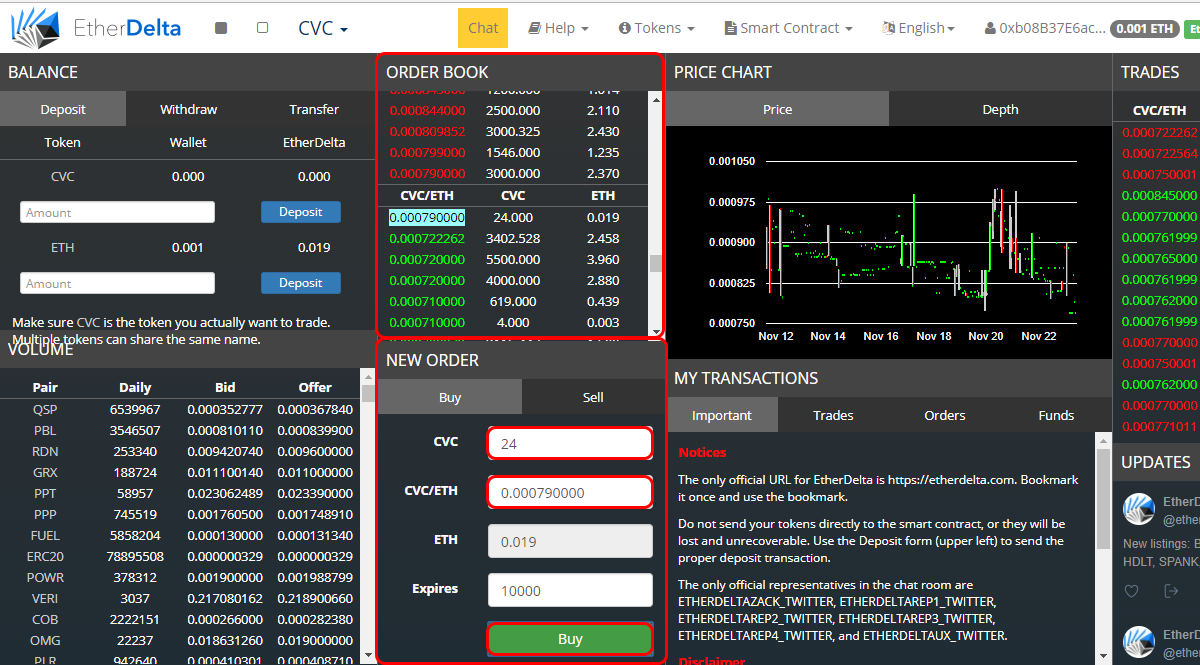Click the My Transactions scrollbar up arrow
The height and width of the screenshot is (665, 1200).
(1103, 440)
